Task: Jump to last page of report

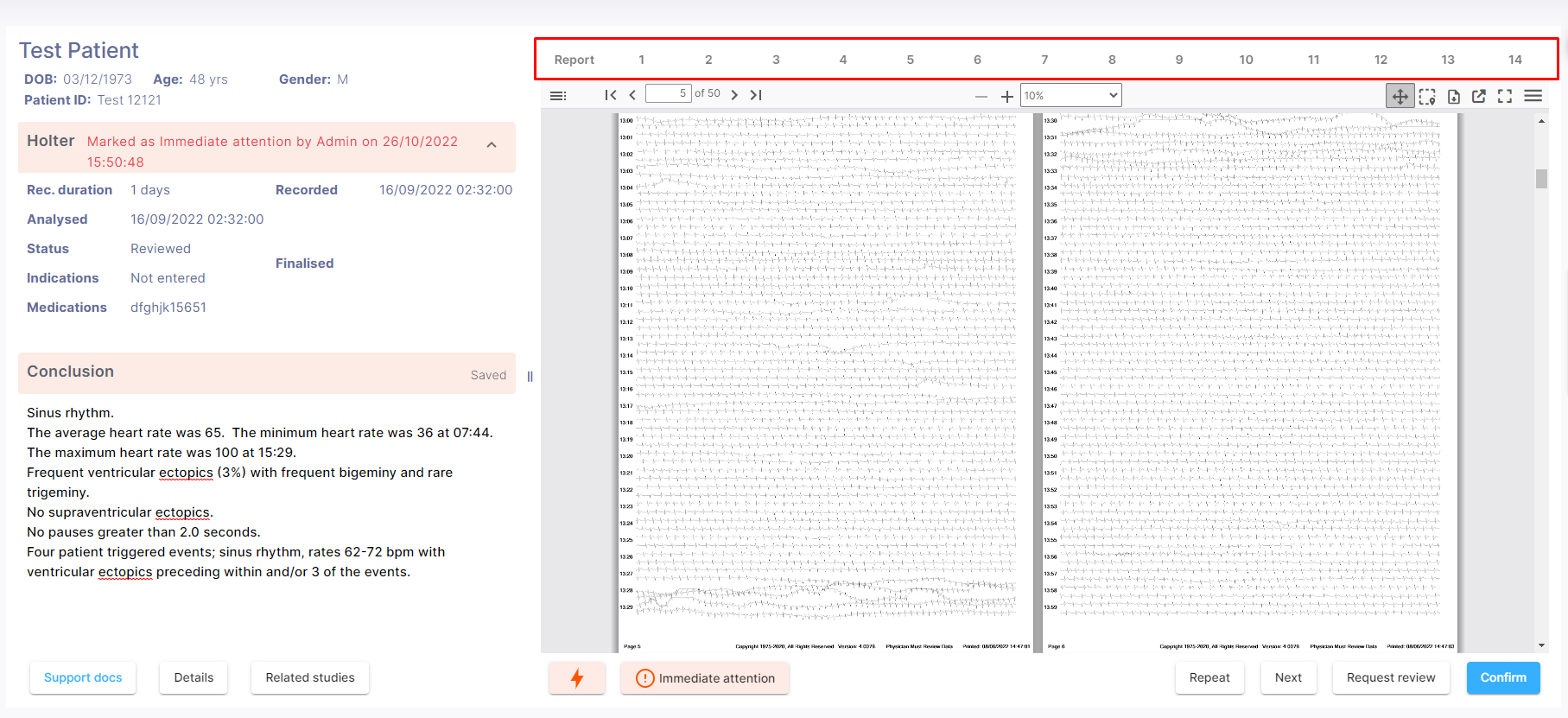Action: pyautogui.click(x=756, y=95)
